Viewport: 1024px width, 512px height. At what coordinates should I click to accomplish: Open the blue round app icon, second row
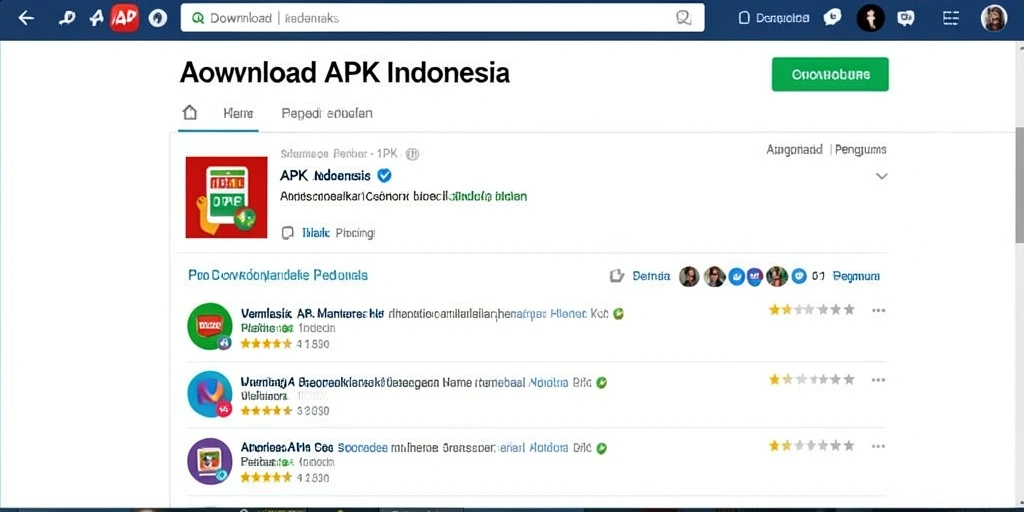210,394
